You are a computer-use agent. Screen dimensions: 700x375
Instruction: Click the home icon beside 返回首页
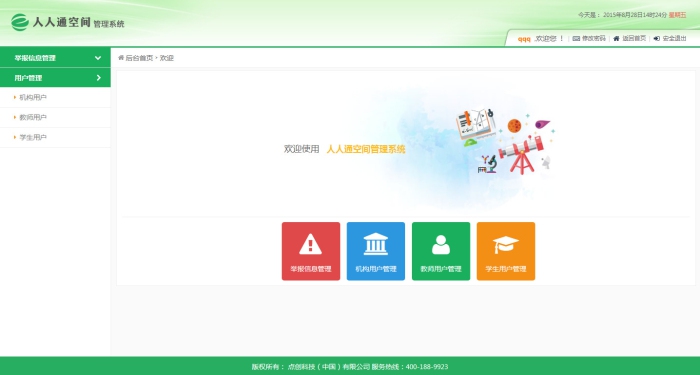point(616,39)
